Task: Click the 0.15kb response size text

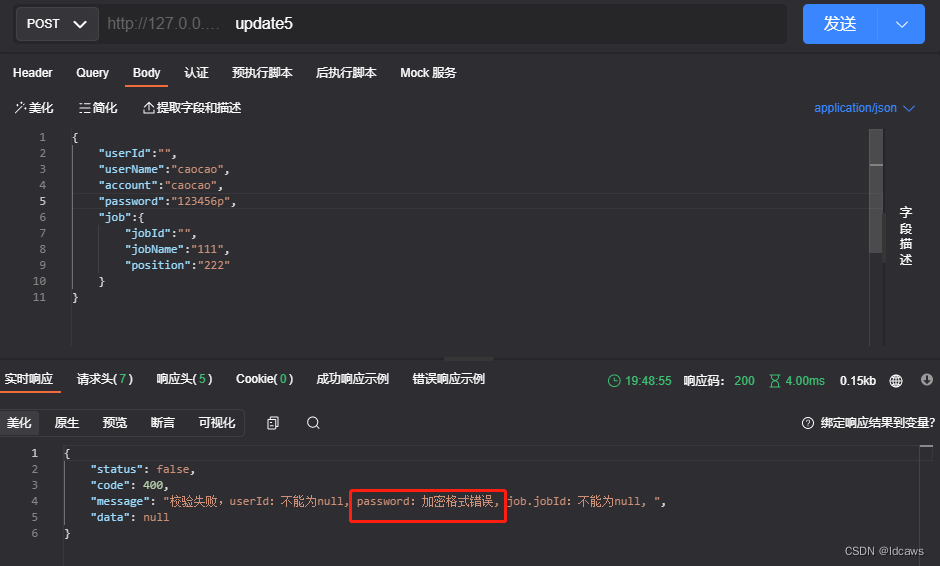Action: pyautogui.click(x=858, y=381)
